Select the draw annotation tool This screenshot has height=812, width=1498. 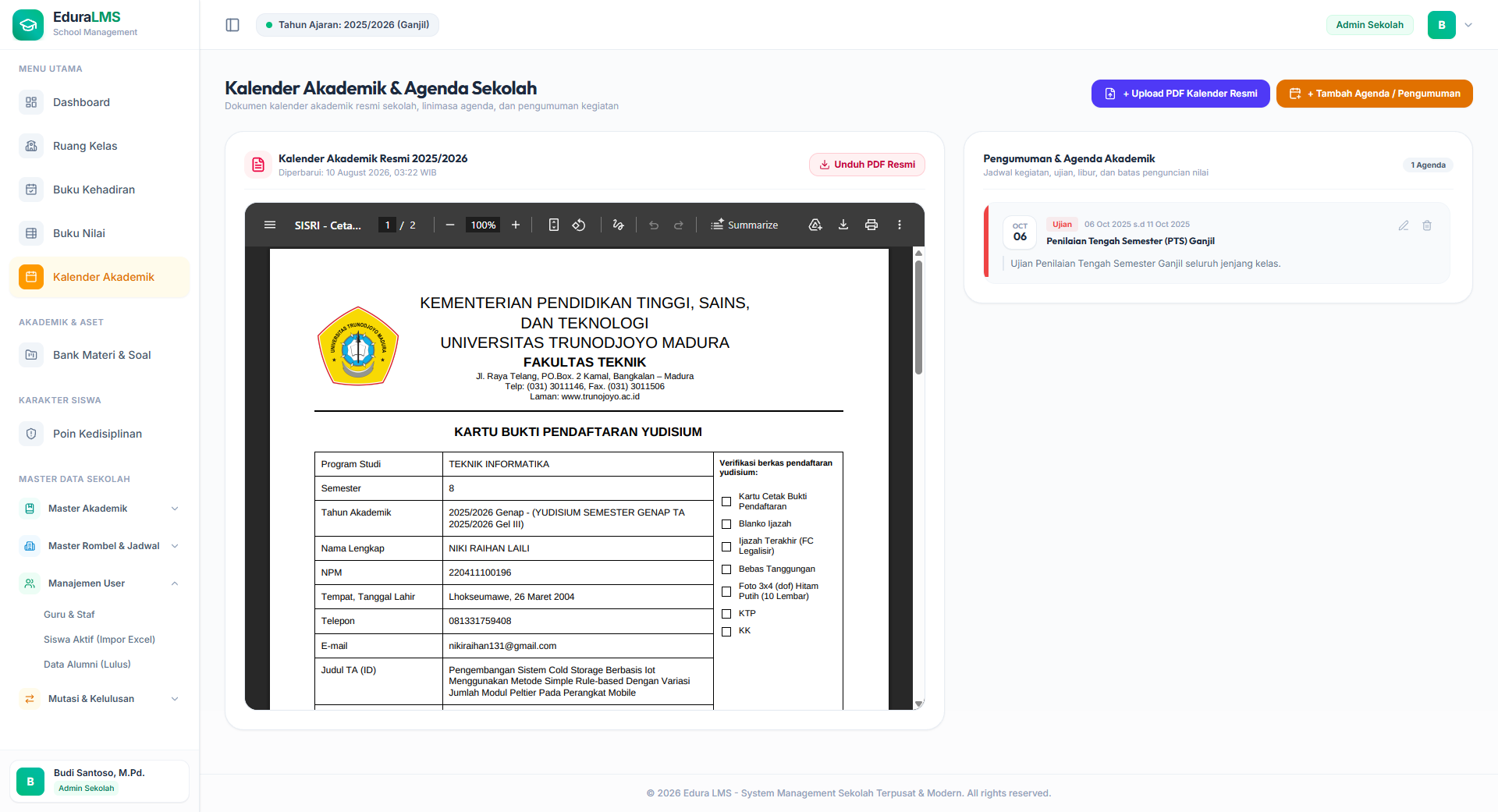pyautogui.click(x=619, y=225)
